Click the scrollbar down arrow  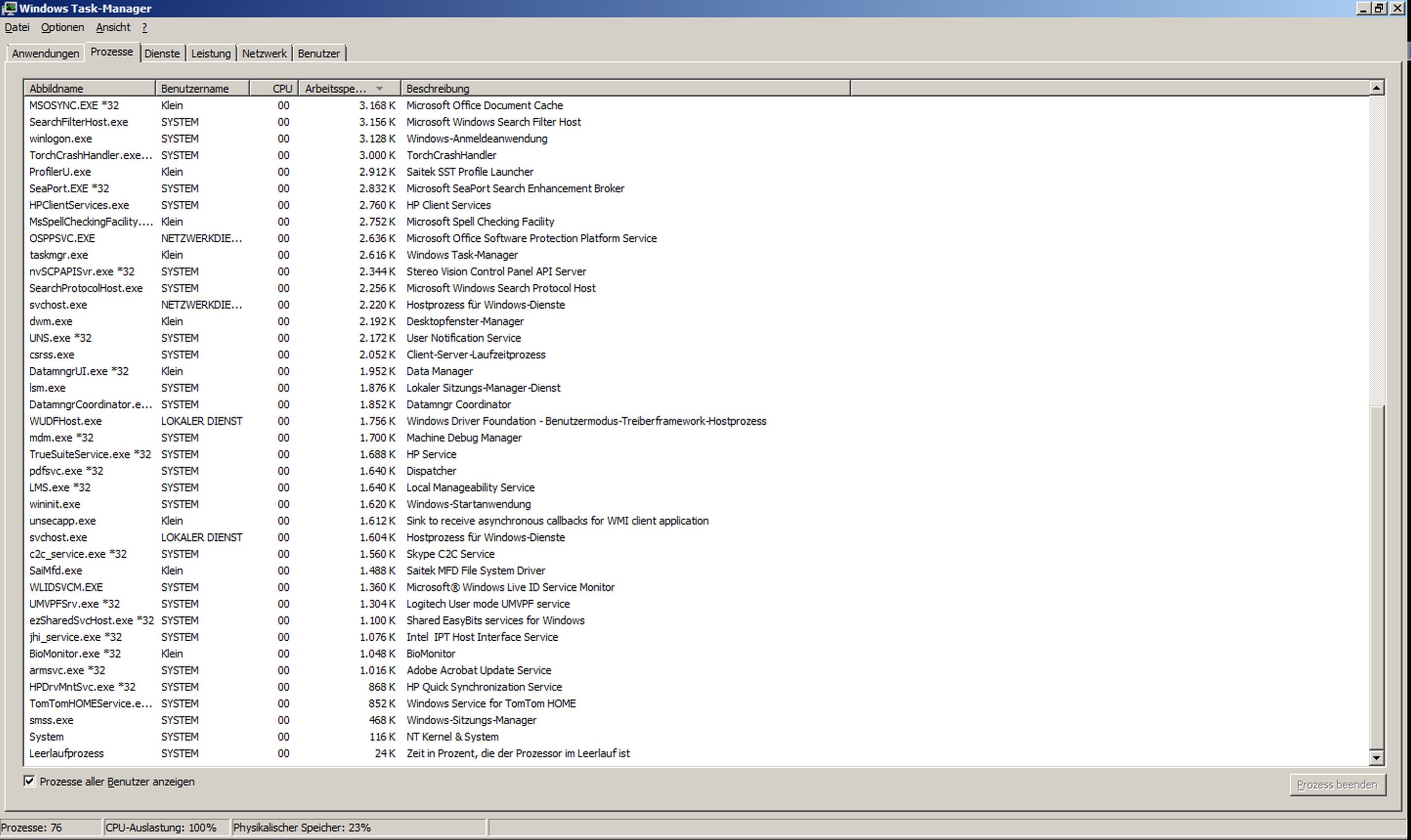[x=1376, y=757]
